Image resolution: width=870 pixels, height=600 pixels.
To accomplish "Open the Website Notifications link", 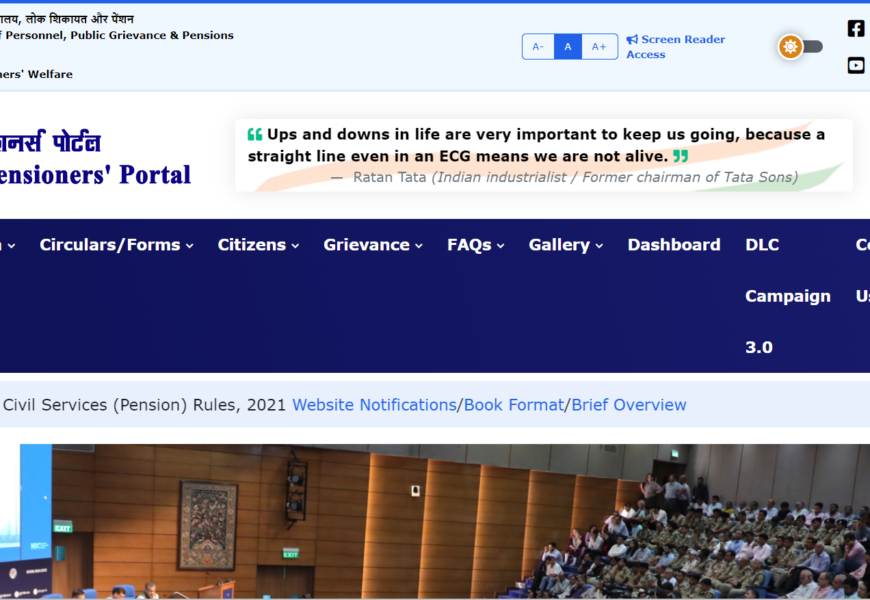I will click(374, 405).
